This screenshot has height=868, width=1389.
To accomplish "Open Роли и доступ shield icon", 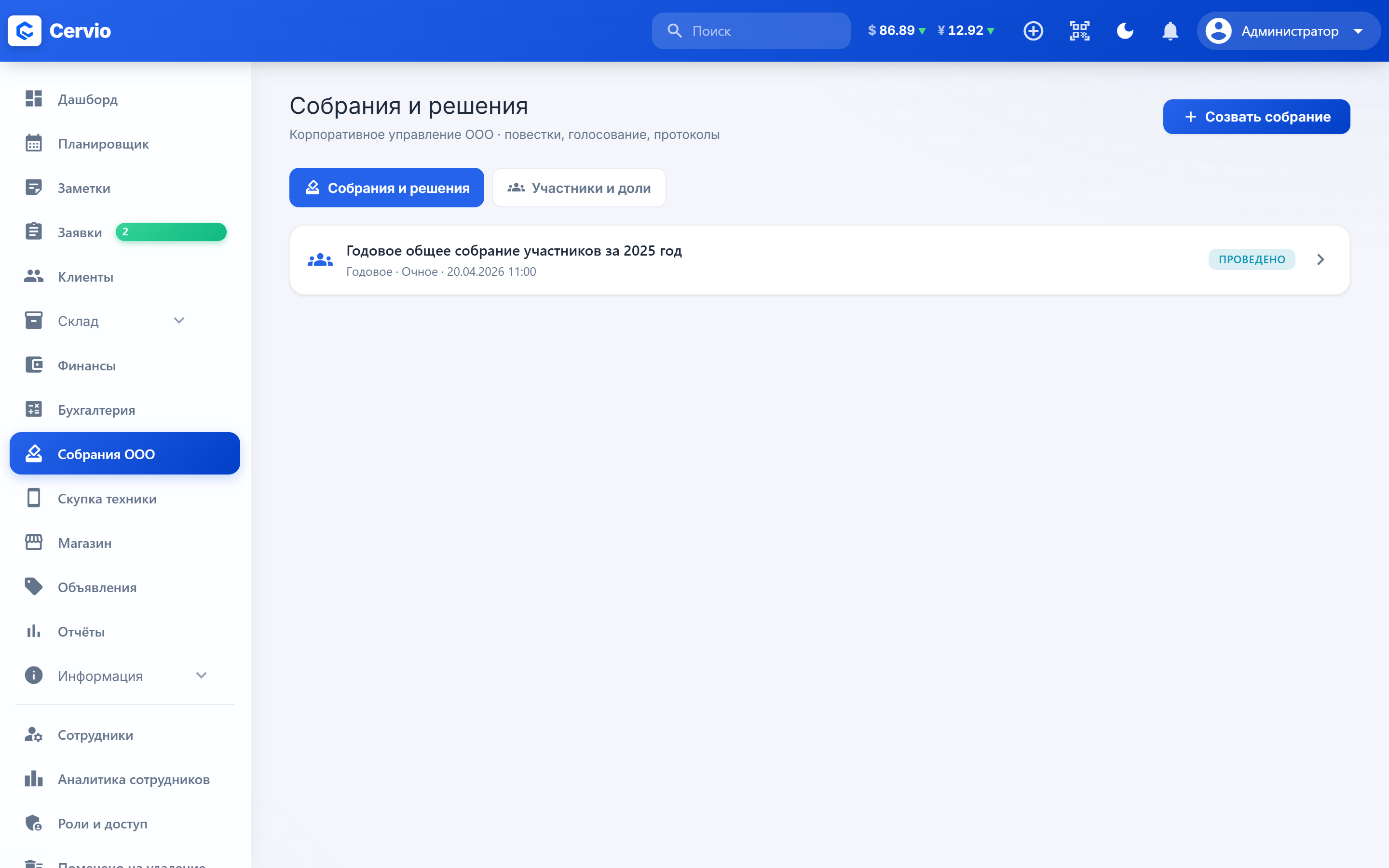I will [x=34, y=823].
